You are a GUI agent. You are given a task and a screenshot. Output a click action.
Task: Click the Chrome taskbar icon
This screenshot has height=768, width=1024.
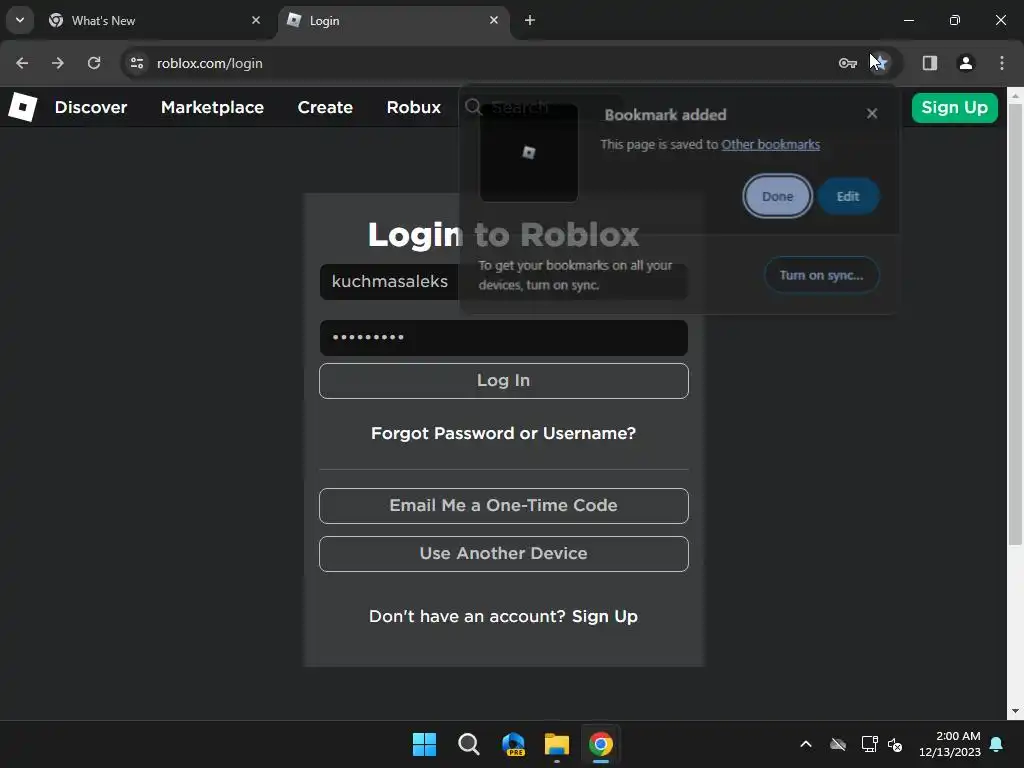point(601,744)
